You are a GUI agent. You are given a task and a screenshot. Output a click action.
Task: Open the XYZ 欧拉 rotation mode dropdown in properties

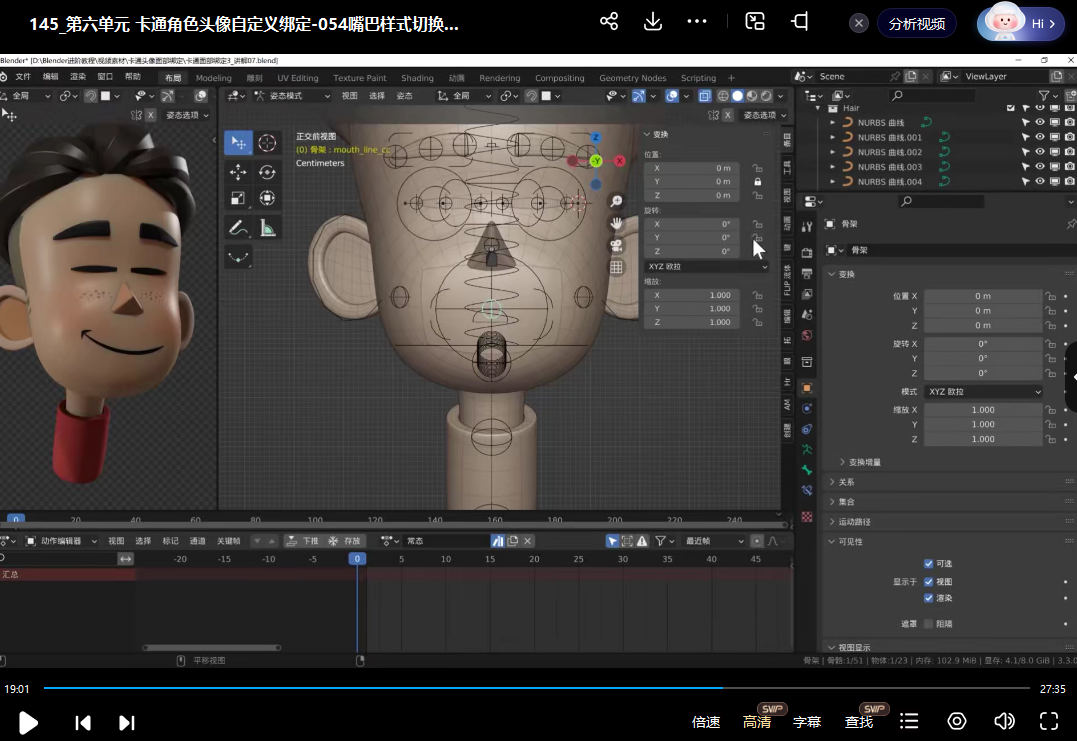[x=983, y=392]
